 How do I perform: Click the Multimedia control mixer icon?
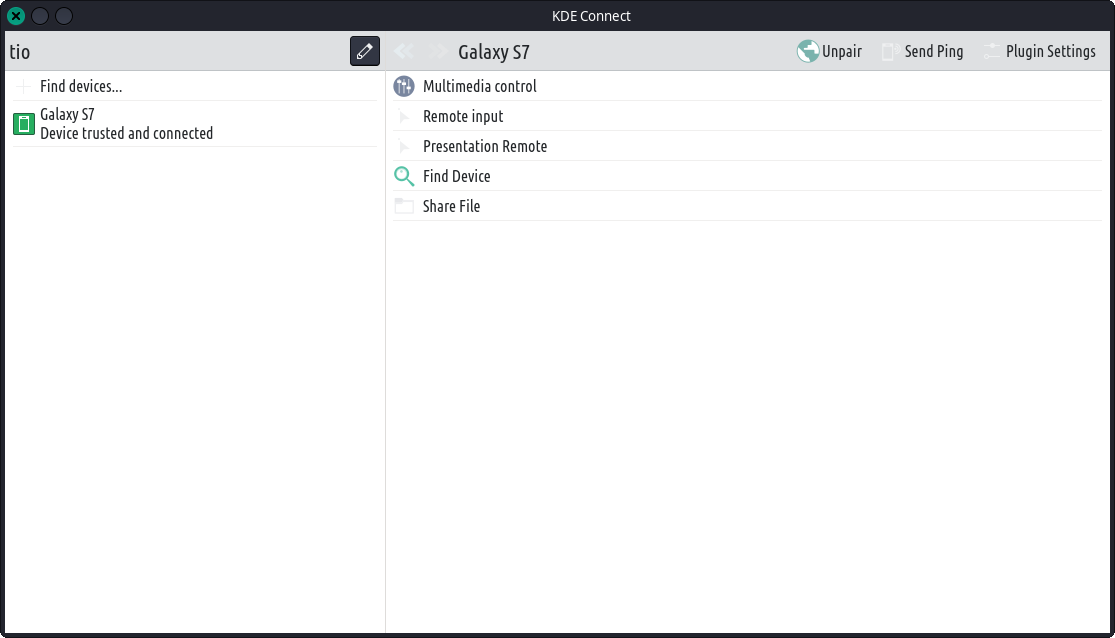[404, 87]
